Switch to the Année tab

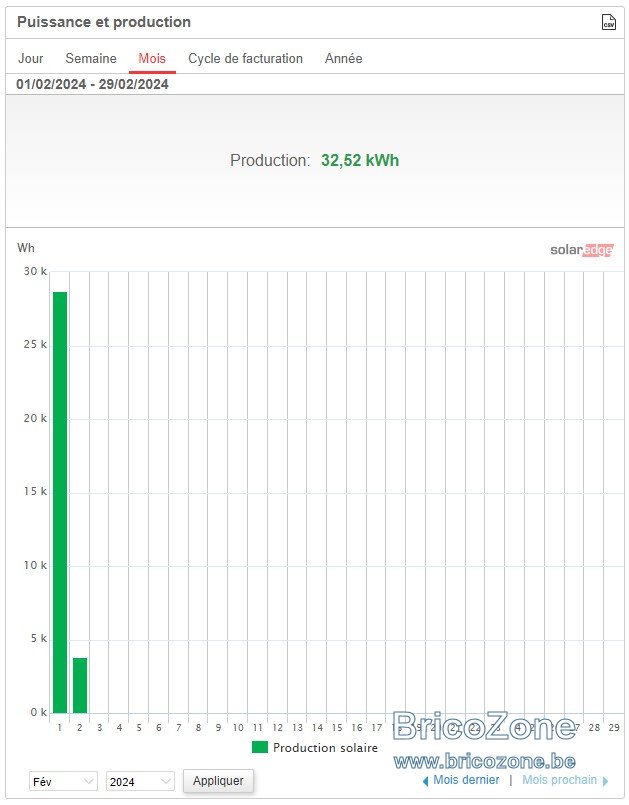point(344,59)
